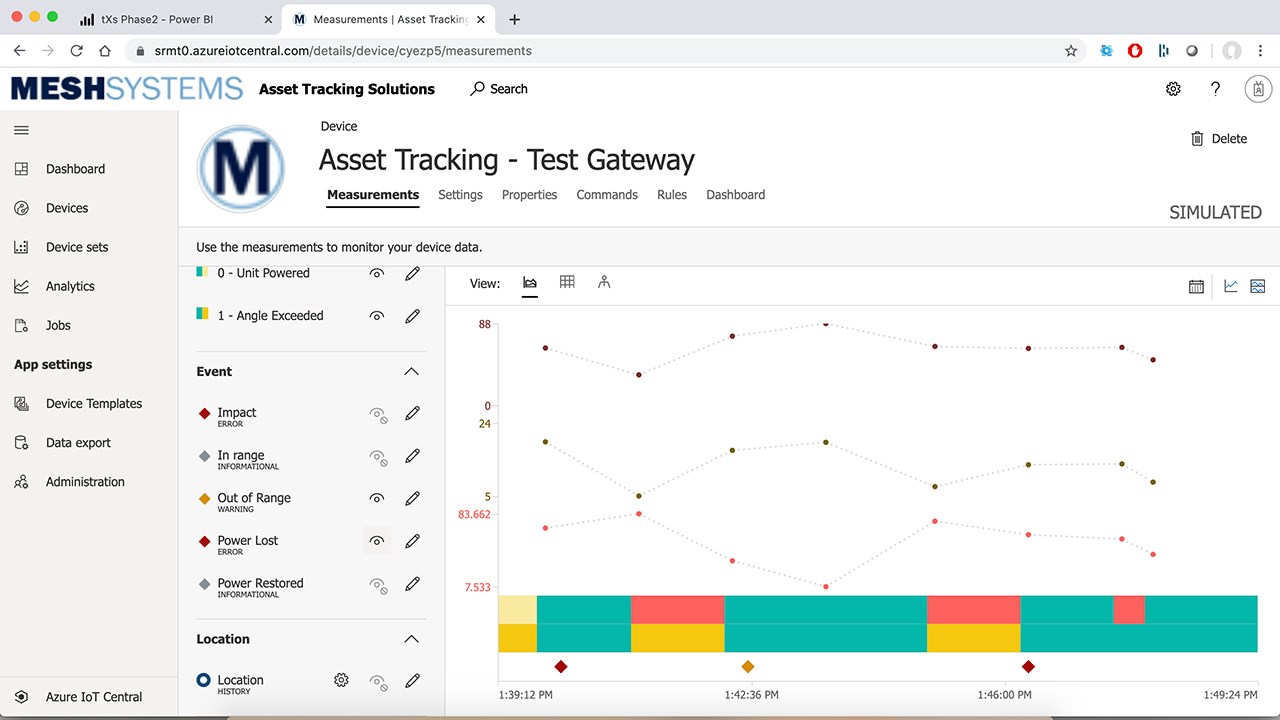Edit the 1 - Angle Exceeded measurement

tap(412, 316)
